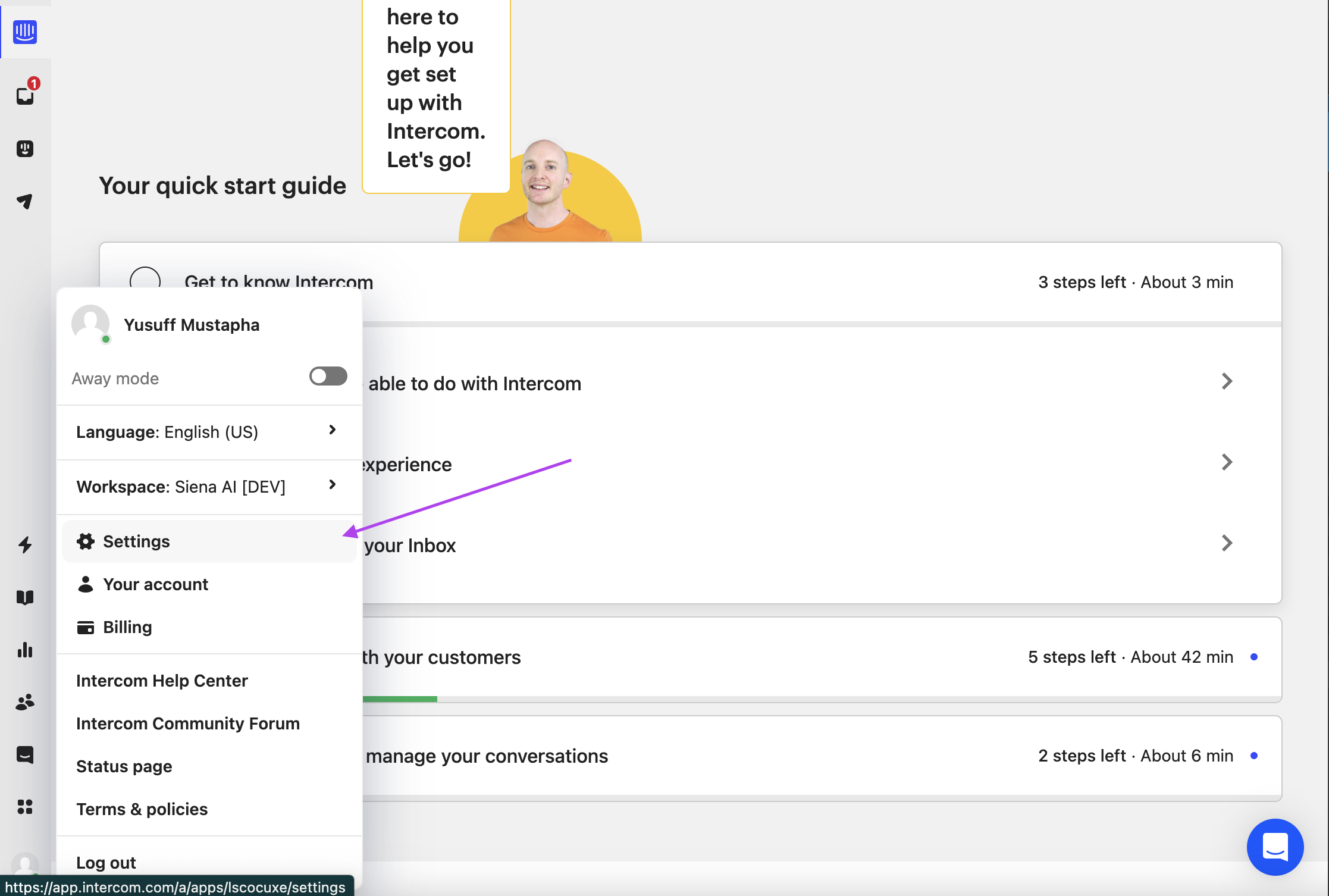Image resolution: width=1329 pixels, height=896 pixels.
Task: Open Your account menu item
Action: point(209,584)
